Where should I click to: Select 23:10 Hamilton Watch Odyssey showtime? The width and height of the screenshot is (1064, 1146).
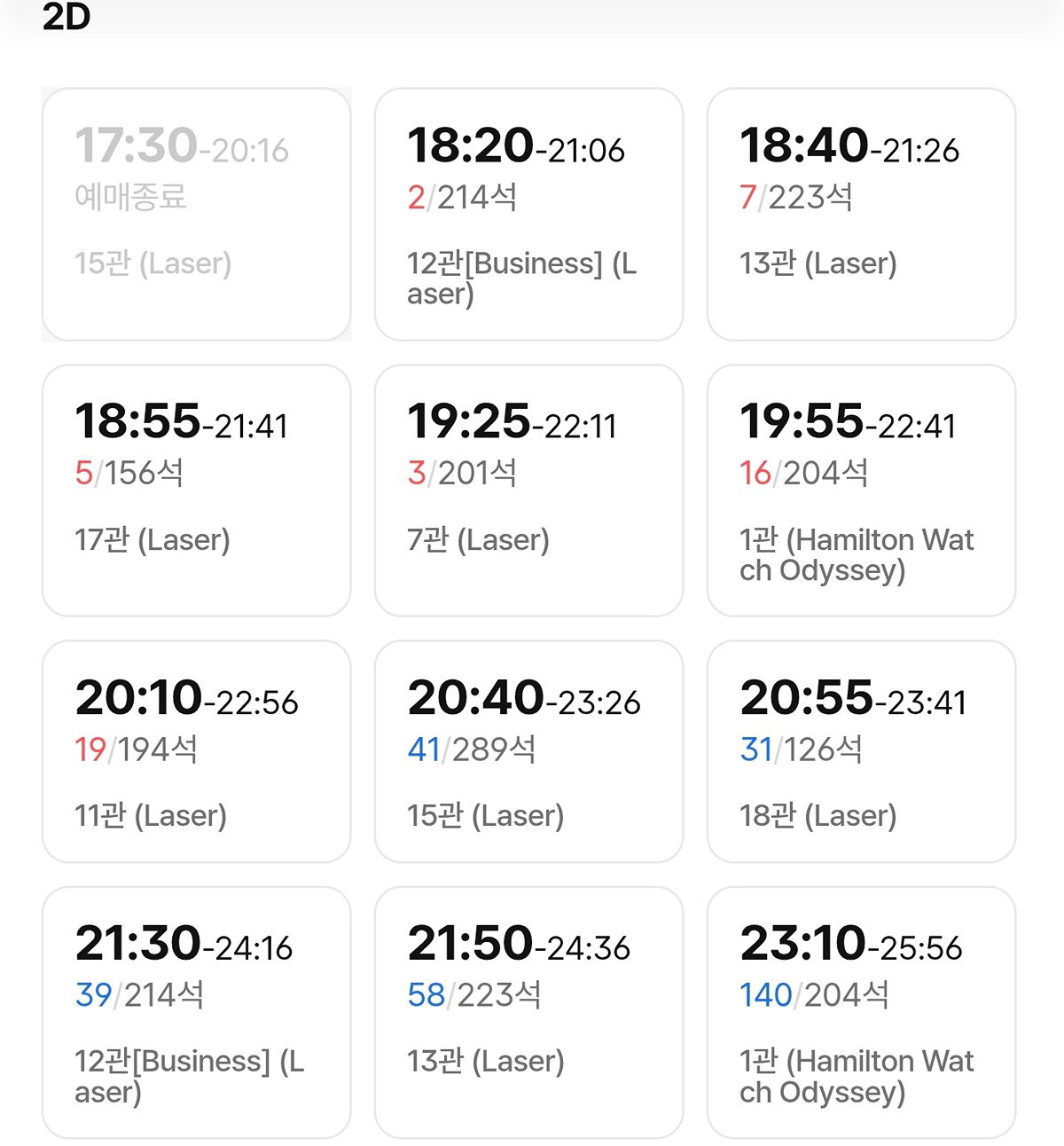pyautogui.click(x=861, y=1012)
